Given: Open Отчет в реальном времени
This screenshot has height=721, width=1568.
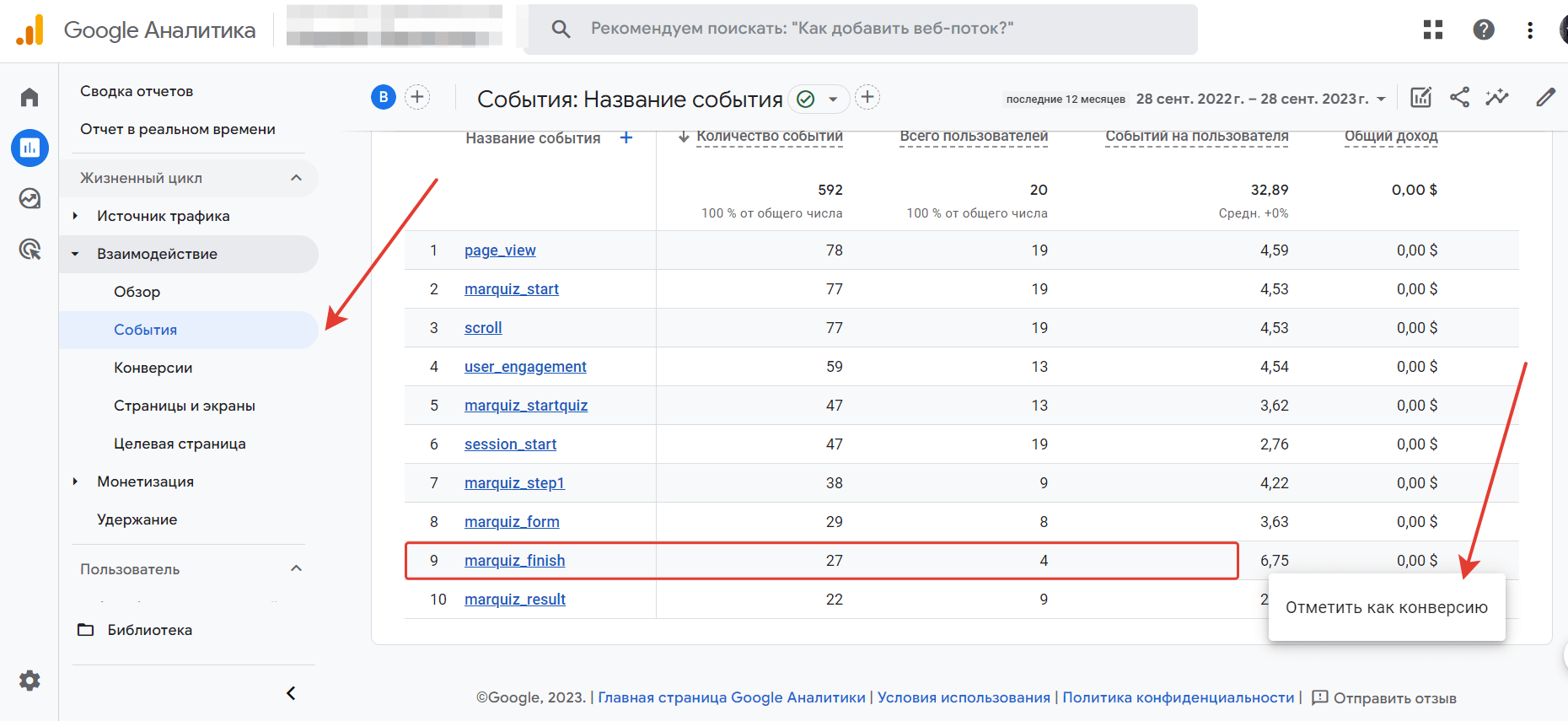Looking at the screenshot, I should tap(178, 129).
